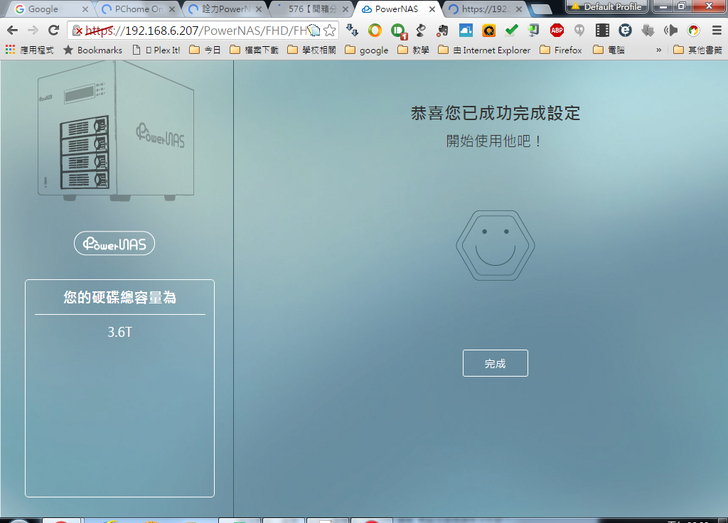Click the dark circle e extension icon
This screenshot has height=523, width=728.
pyautogui.click(x=625, y=31)
